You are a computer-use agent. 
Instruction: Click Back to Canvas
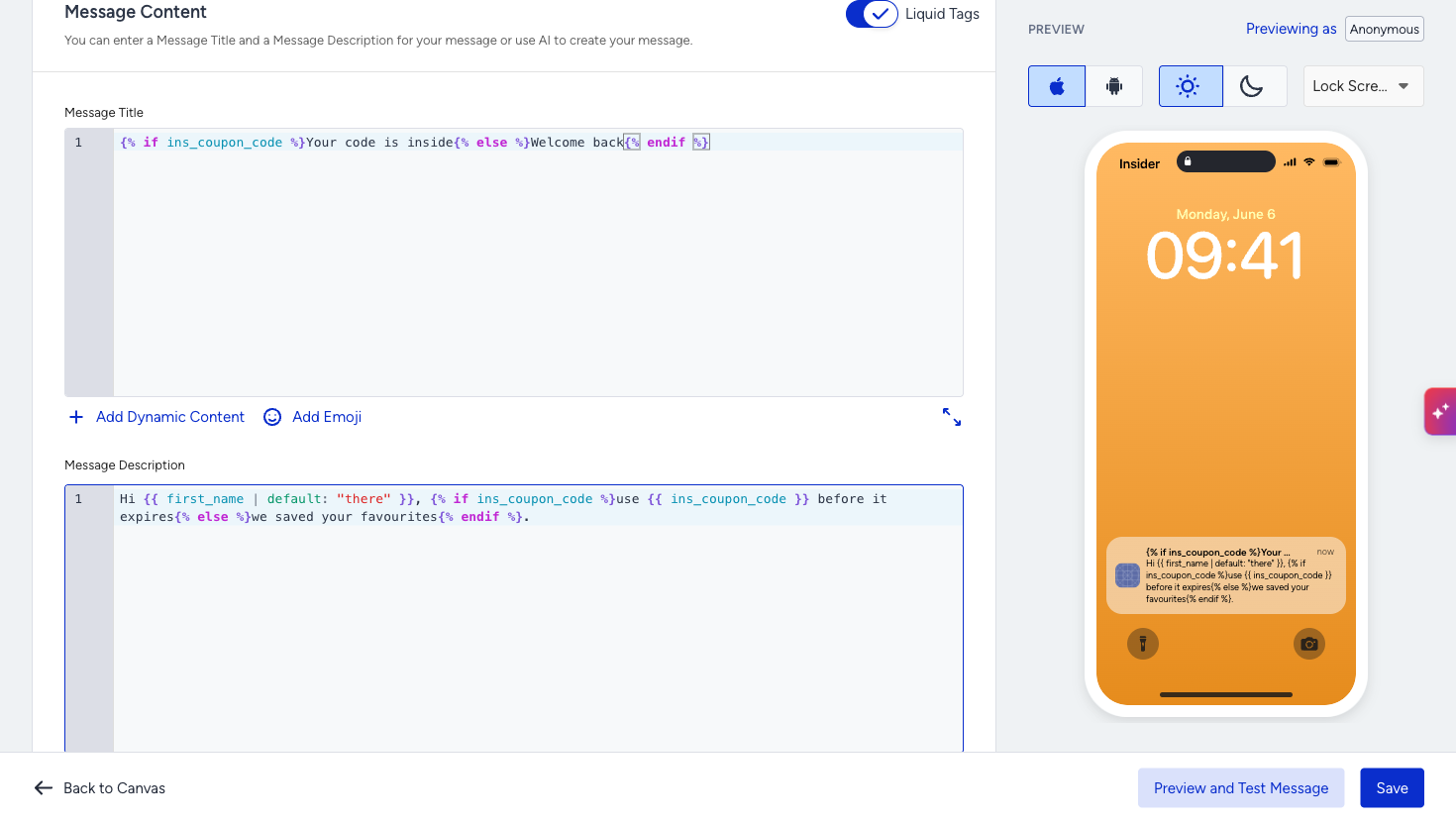pyautogui.click(x=114, y=788)
